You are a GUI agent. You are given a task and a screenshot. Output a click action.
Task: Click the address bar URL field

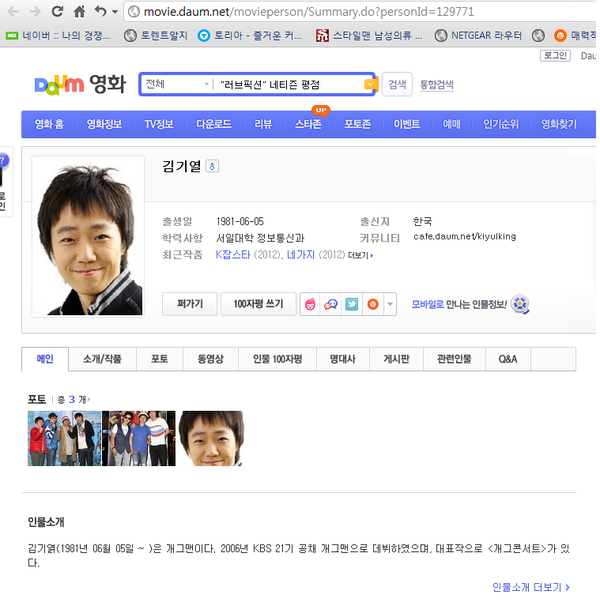tap(361, 12)
